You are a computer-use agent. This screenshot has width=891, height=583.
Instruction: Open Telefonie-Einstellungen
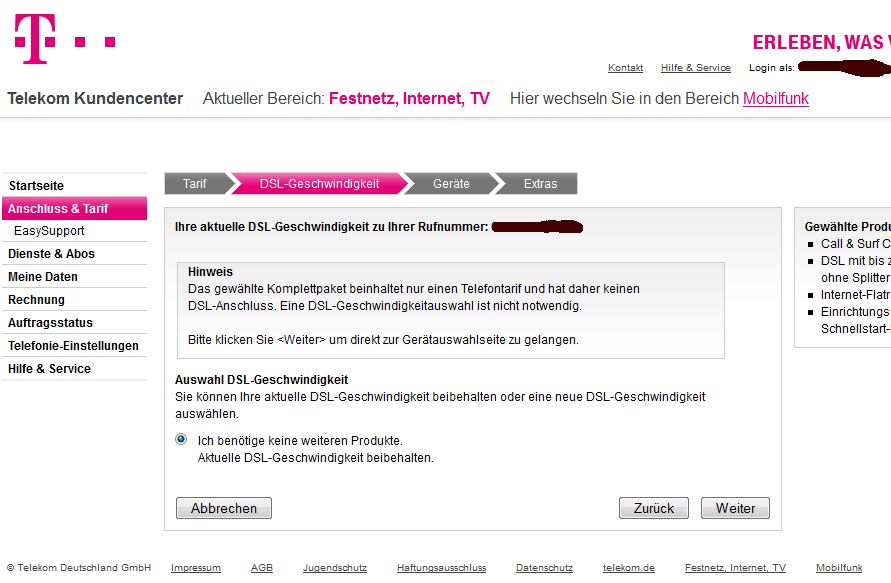[73, 346]
